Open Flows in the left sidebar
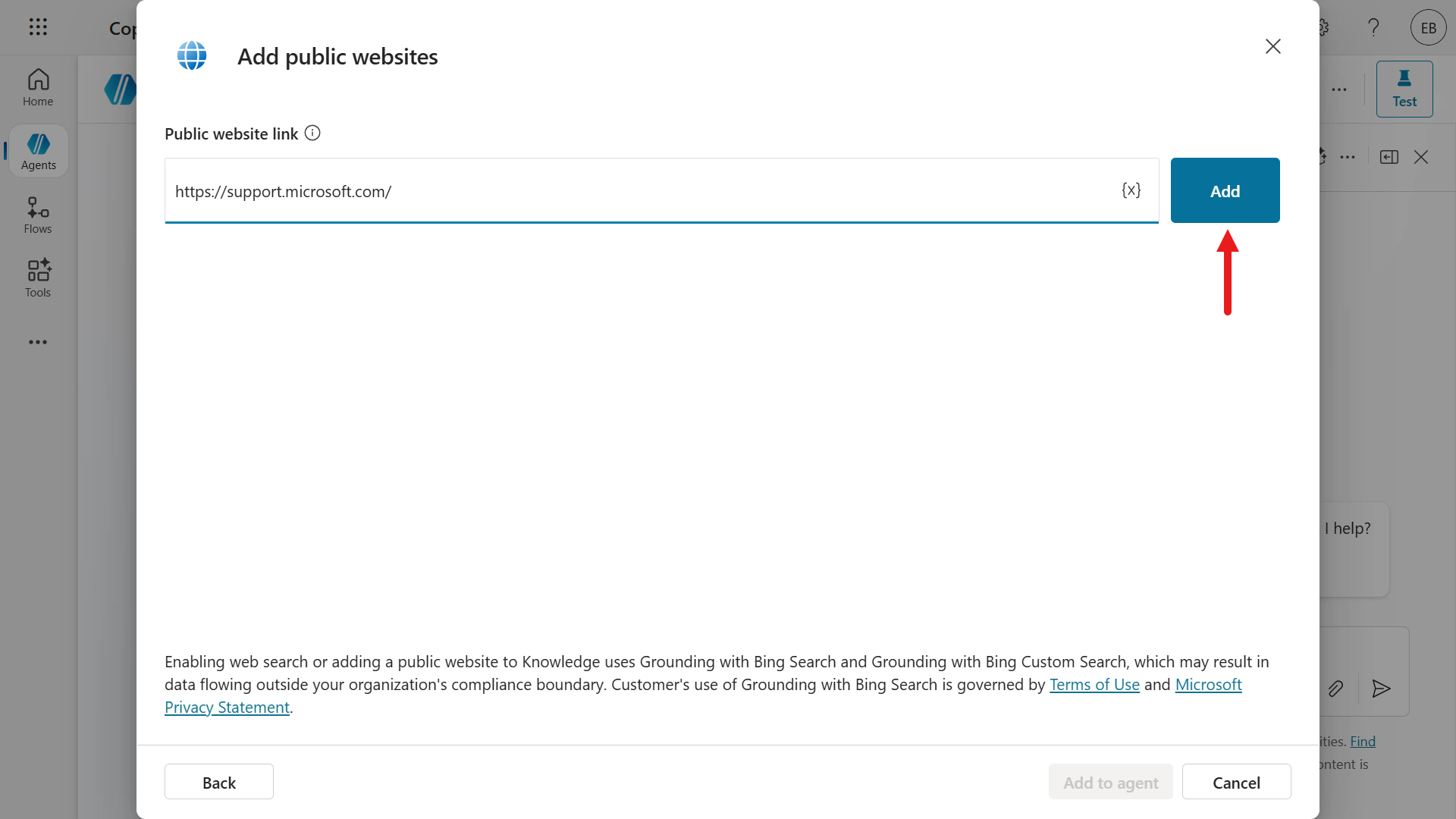This screenshot has width=1456, height=819. (38, 215)
